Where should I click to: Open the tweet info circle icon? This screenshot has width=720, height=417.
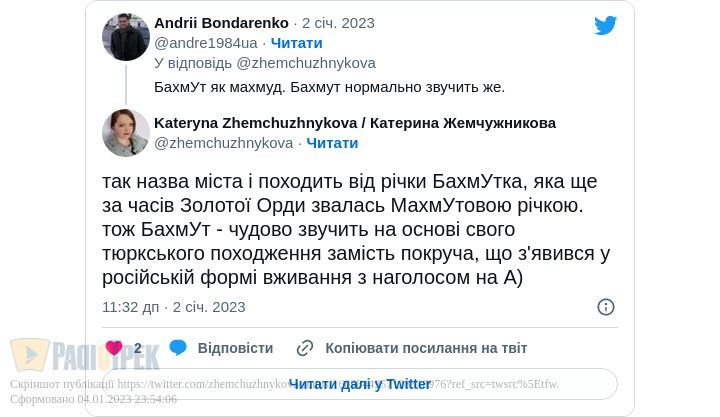605,307
